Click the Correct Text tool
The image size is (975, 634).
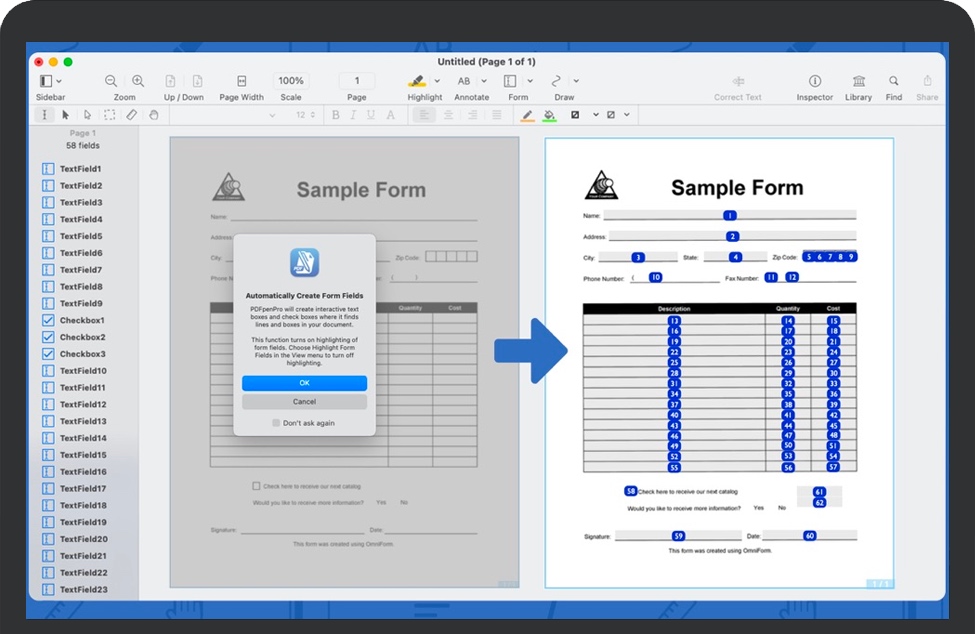(738, 81)
